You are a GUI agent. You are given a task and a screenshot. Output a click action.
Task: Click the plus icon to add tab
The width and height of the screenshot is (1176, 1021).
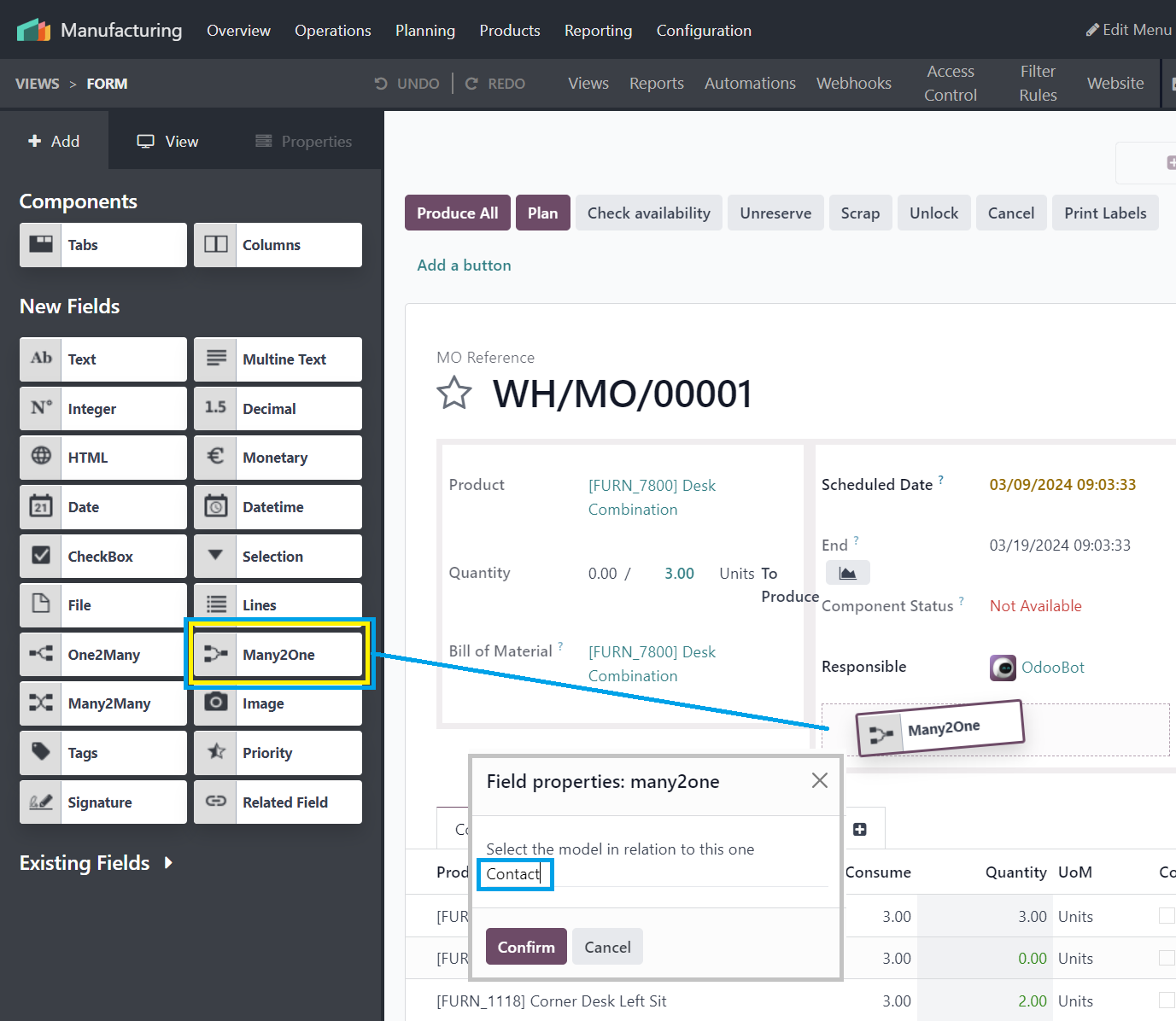(x=860, y=830)
